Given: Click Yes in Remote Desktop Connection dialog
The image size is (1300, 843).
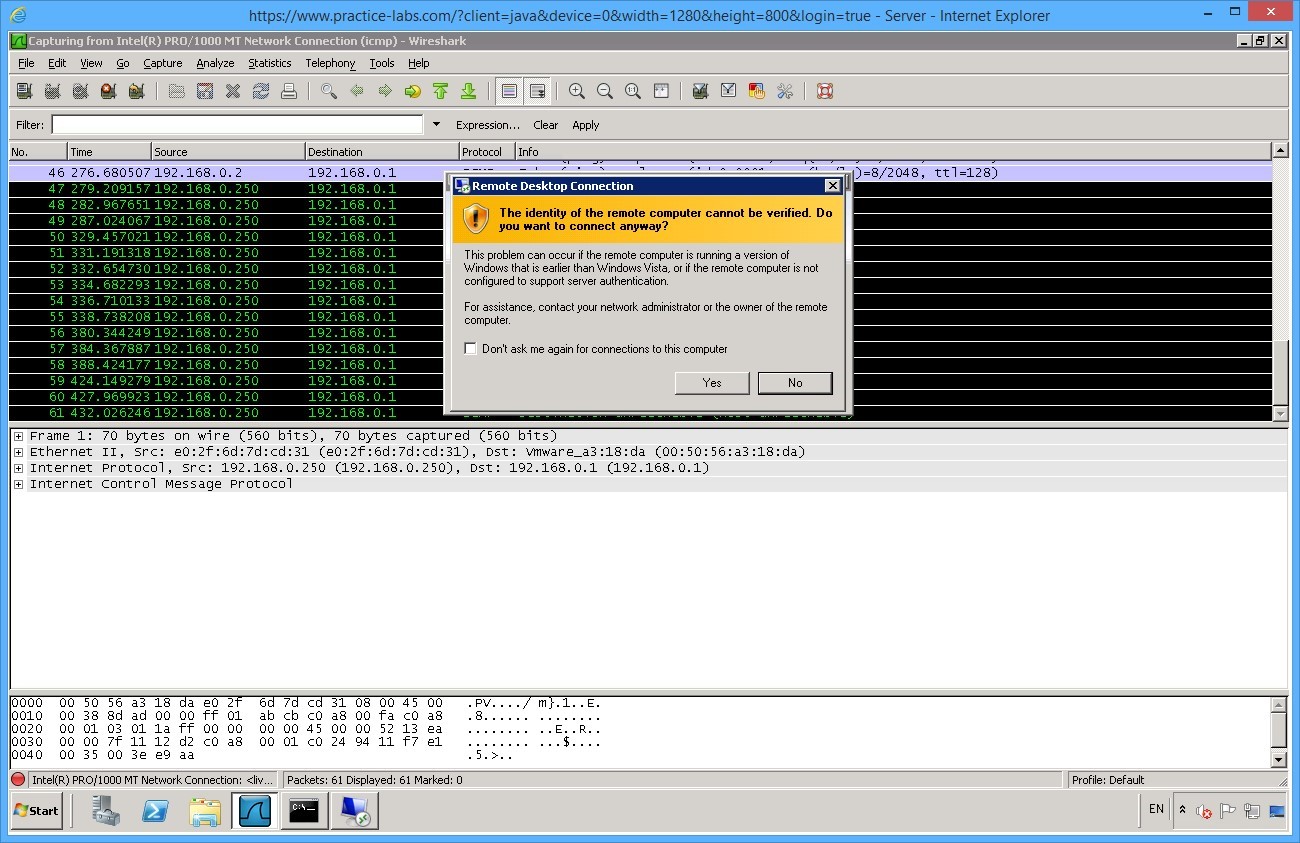Looking at the screenshot, I should pyautogui.click(x=712, y=382).
